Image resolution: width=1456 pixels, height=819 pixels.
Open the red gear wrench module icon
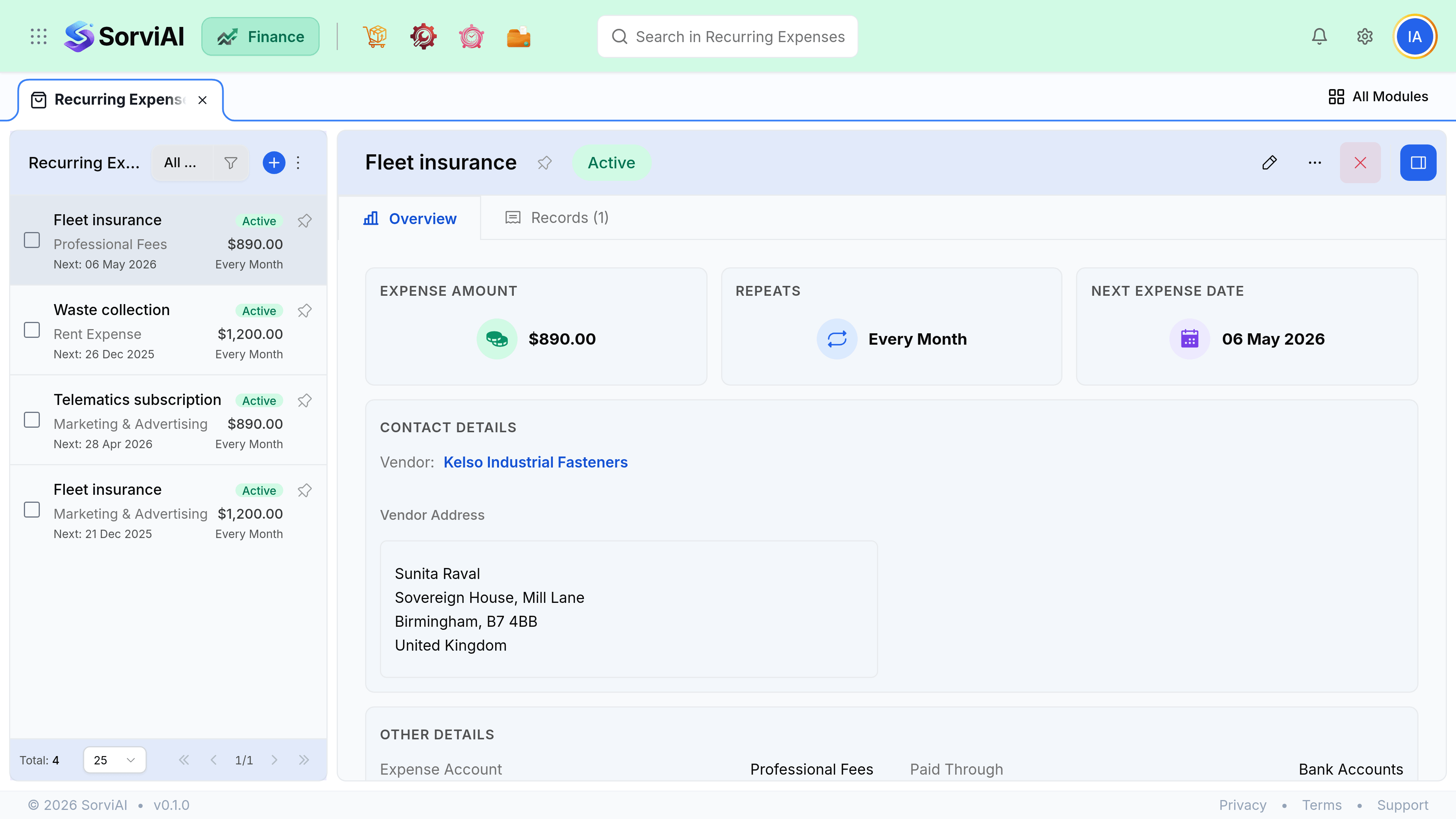[x=423, y=37]
